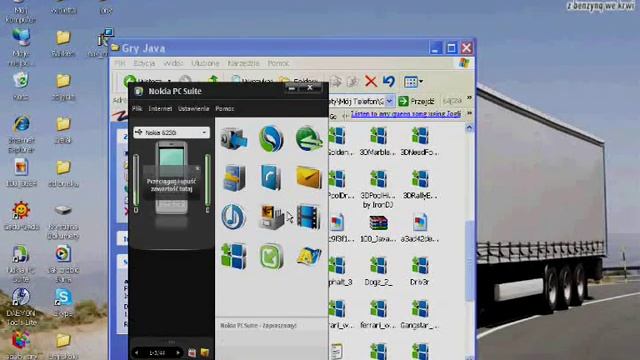Click blue undo arrow in Gry Java toolbar
The image size is (640, 360).
(389, 81)
